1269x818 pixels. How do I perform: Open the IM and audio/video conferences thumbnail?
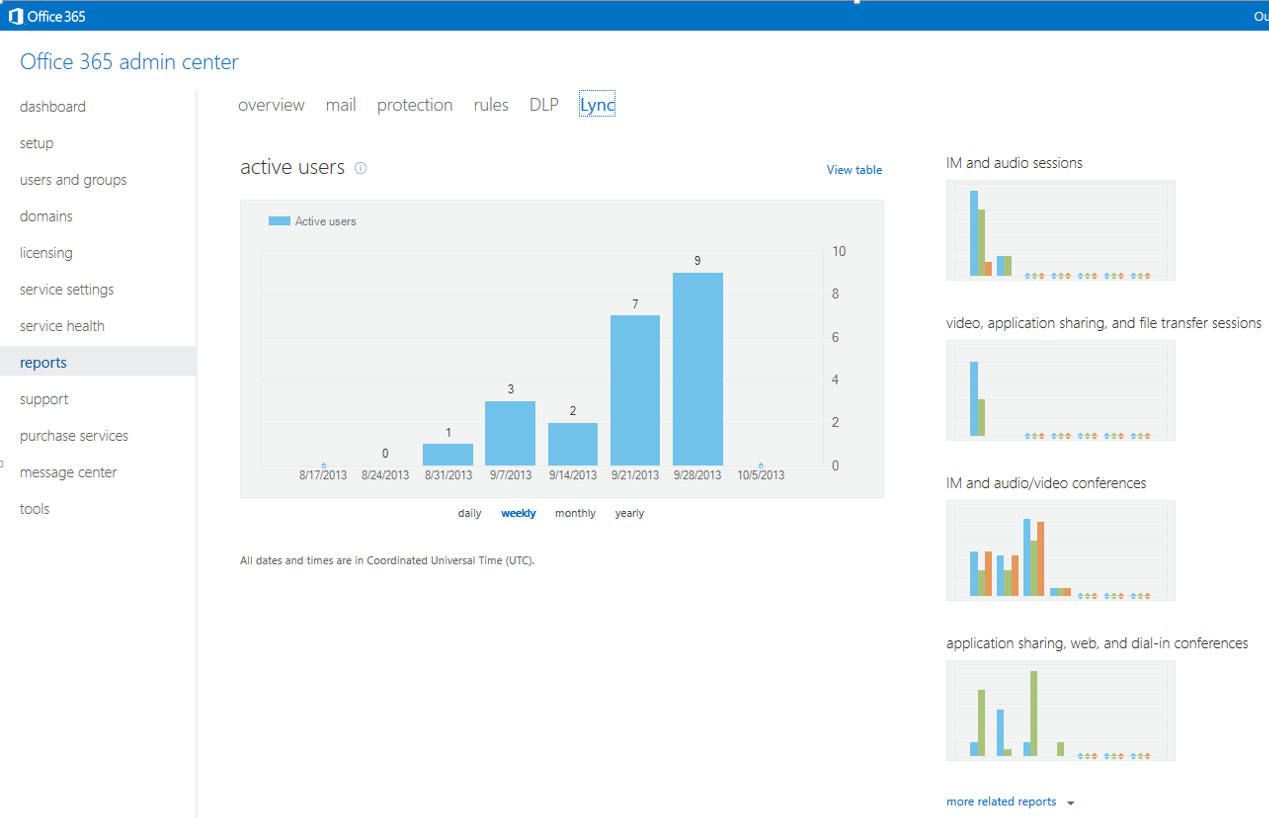pyautogui.click(x=1060, y=550)
